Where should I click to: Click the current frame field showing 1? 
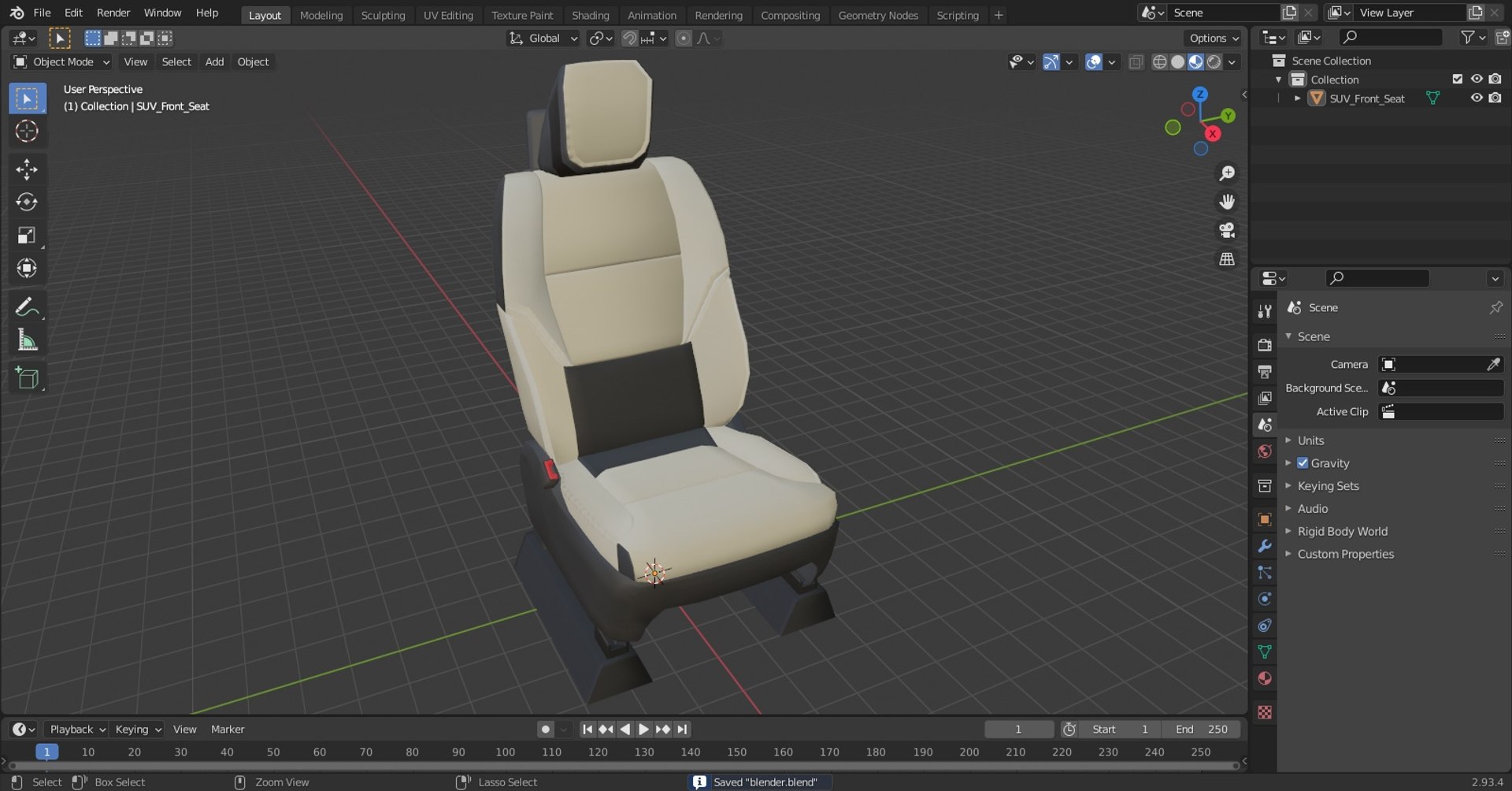click(x=1018, y=730)
